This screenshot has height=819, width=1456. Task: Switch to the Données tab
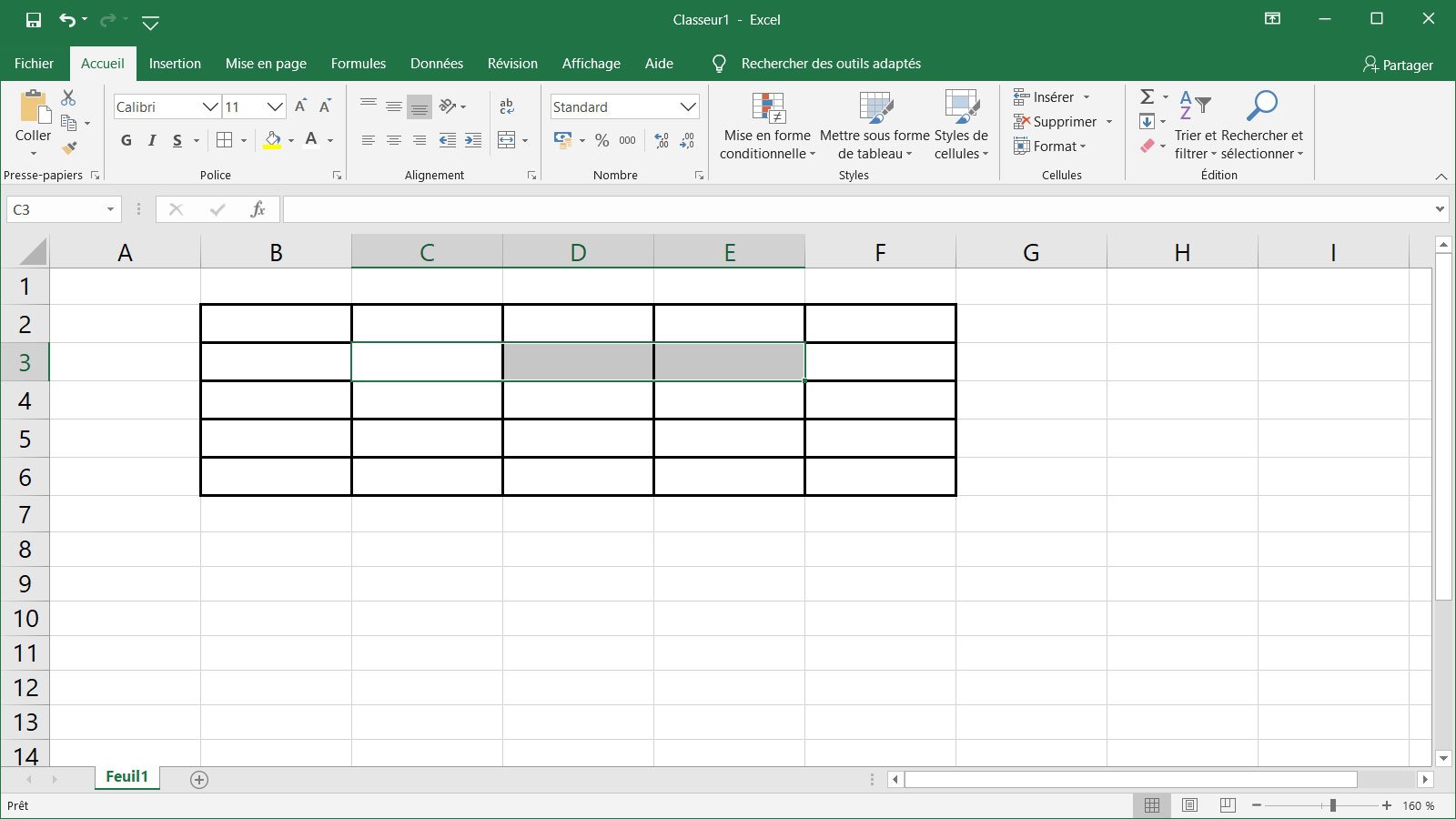(437, 64)
